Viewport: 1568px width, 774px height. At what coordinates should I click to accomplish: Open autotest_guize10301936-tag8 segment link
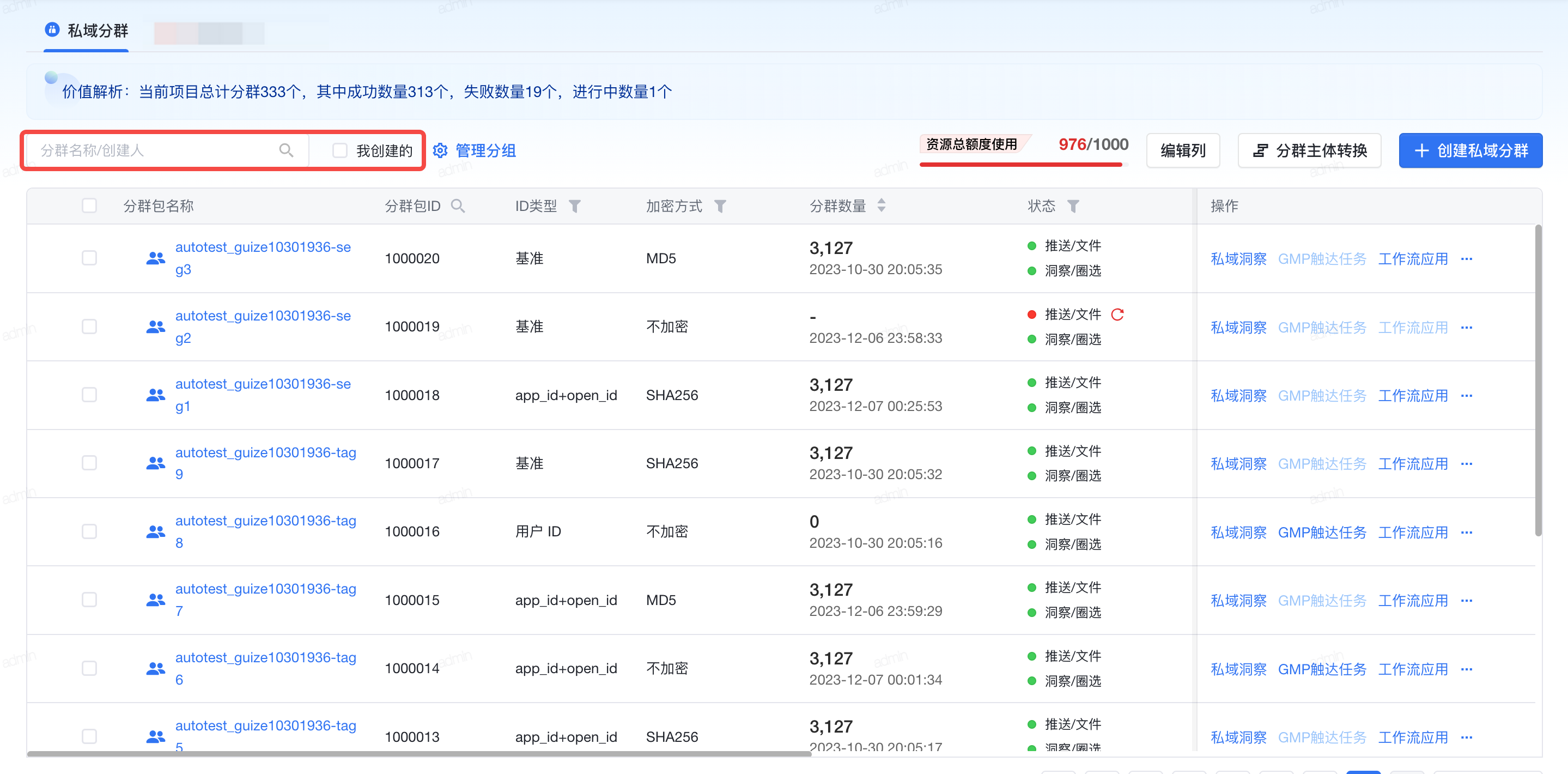point(265,531)
